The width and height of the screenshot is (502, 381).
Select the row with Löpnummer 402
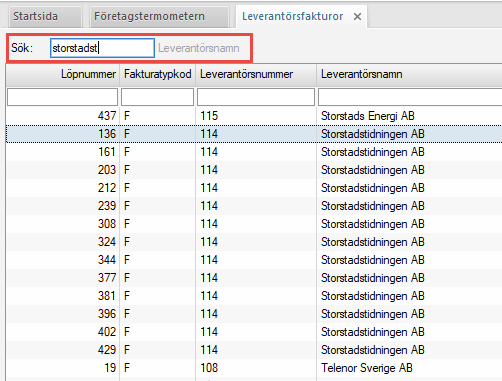(254, 332)
